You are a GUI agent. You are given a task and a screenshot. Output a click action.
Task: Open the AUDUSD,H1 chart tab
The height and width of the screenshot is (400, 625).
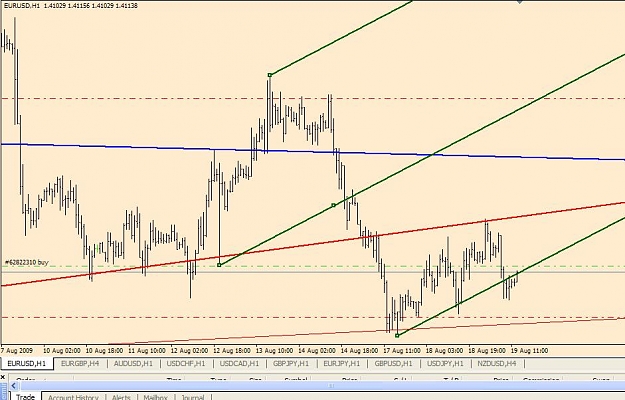click(133, 363)
